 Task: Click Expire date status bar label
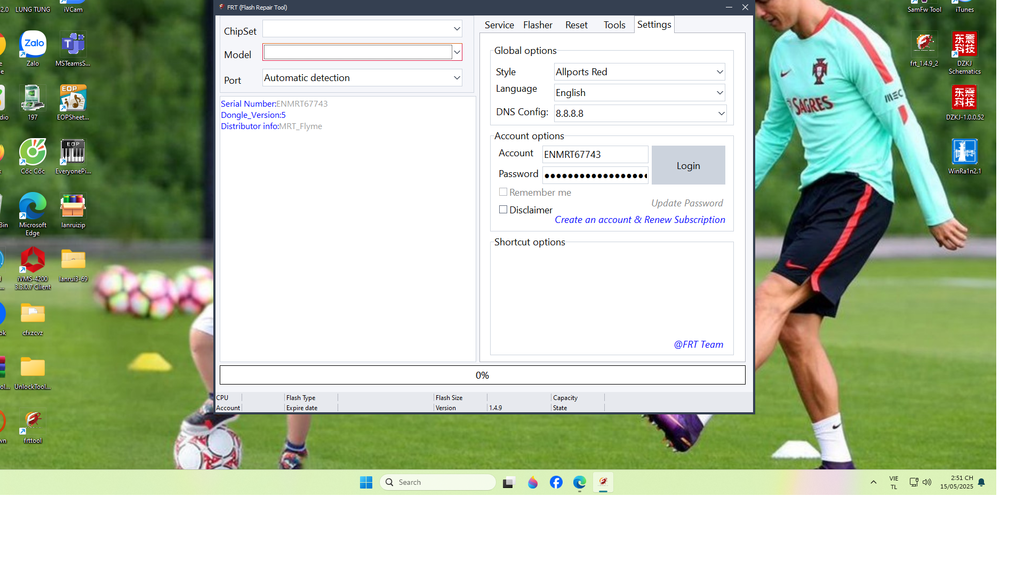point(302,408)
